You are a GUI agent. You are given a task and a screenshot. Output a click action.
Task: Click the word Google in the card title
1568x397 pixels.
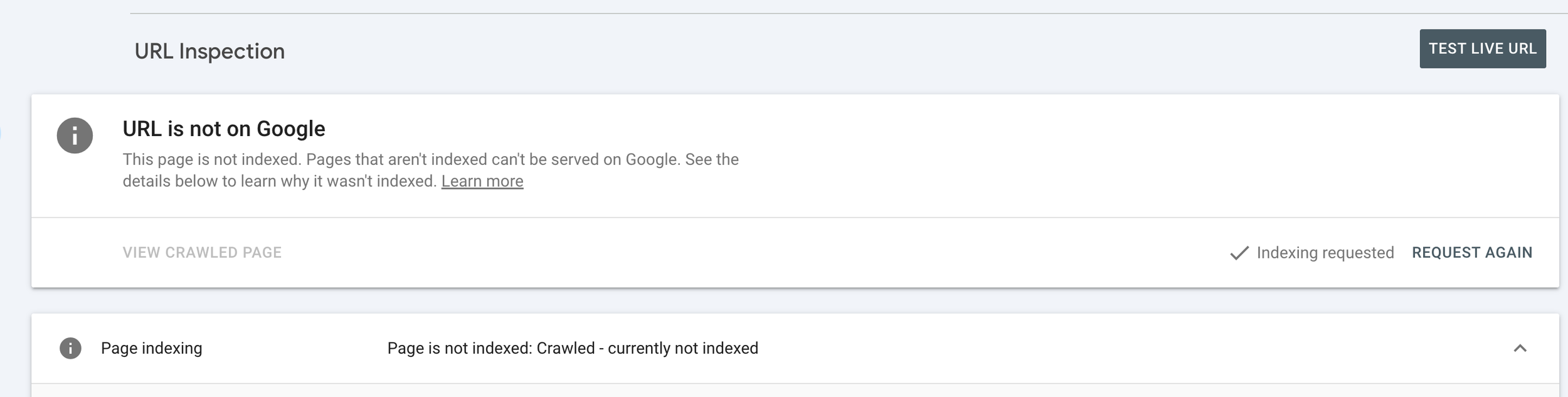[290, 129]
